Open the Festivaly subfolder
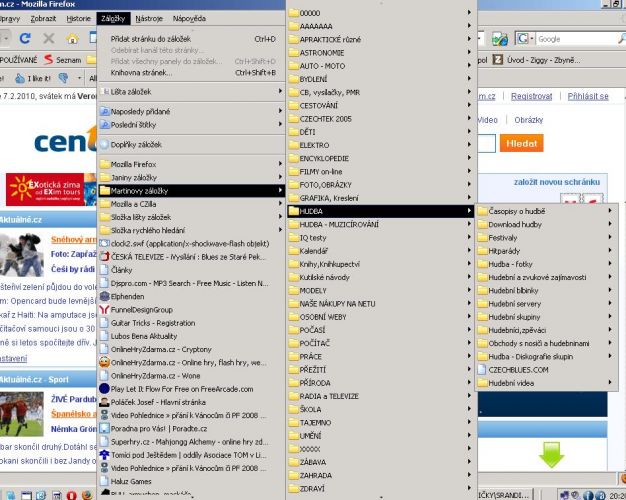The image size is (626, 500). (x=546, y=238)
